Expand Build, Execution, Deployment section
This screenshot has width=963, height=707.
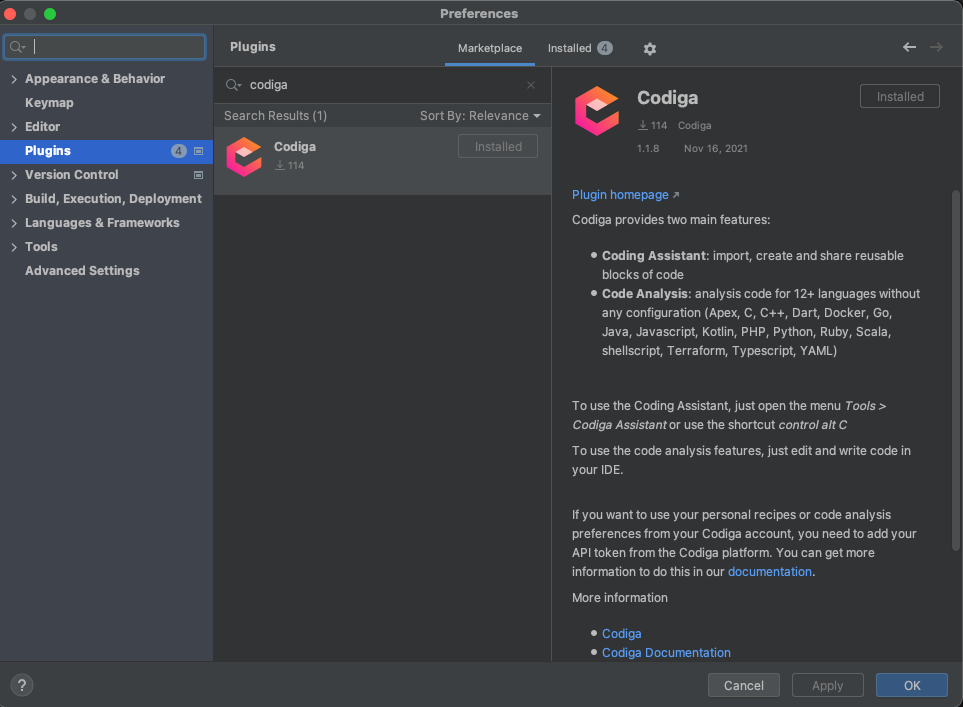[x=14, y=199]
